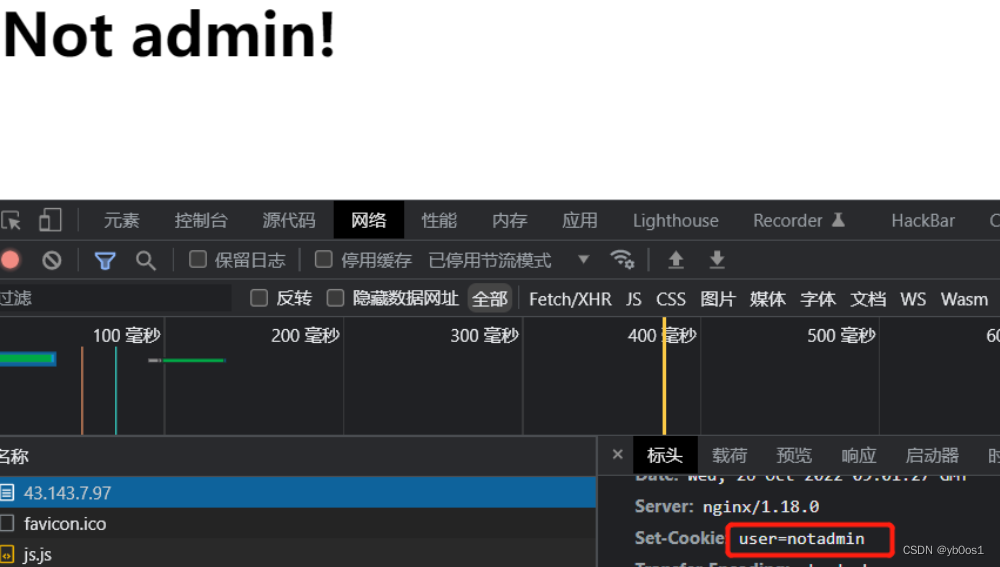The width and height of the screenshot is (1000, 567).
Task: Switch to the 应用 tab
Action: coord(579,221)
